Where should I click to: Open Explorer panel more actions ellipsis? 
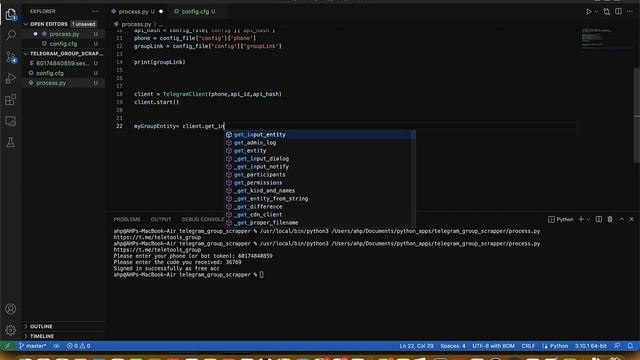(95, 11)
